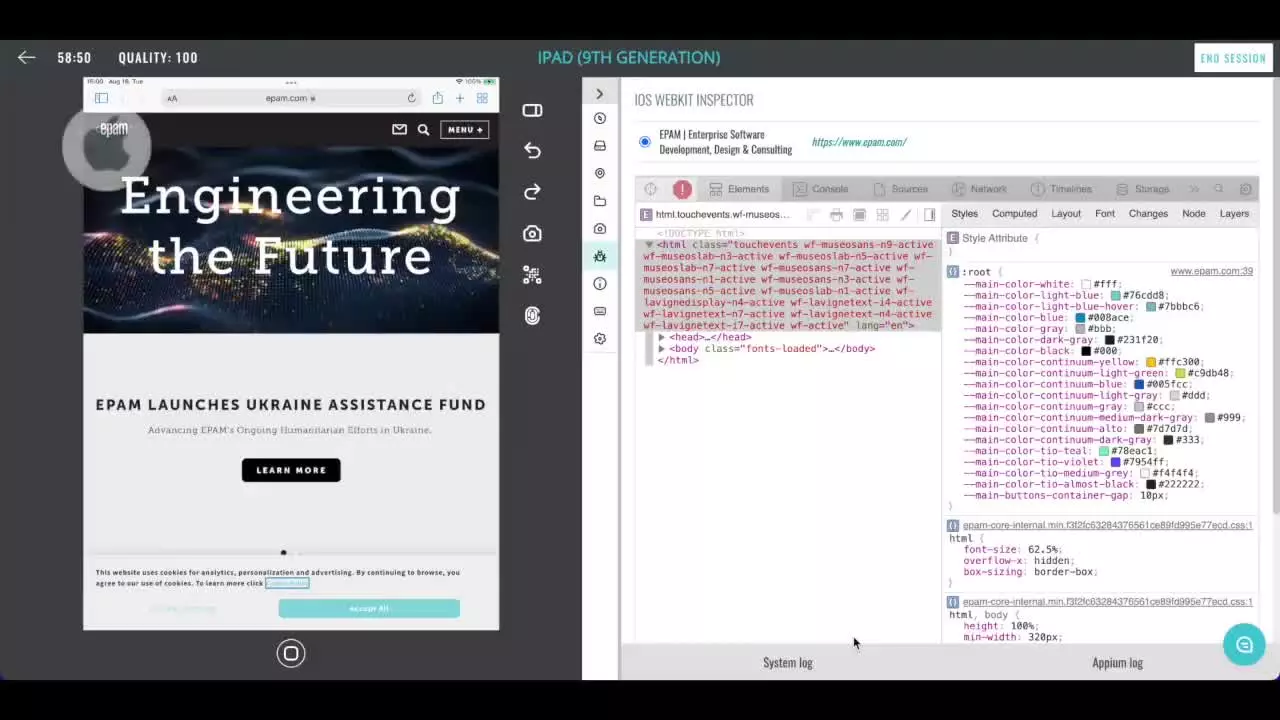
Task: Click the print styles icon in DOM toolbar
Action: point(836,215)
